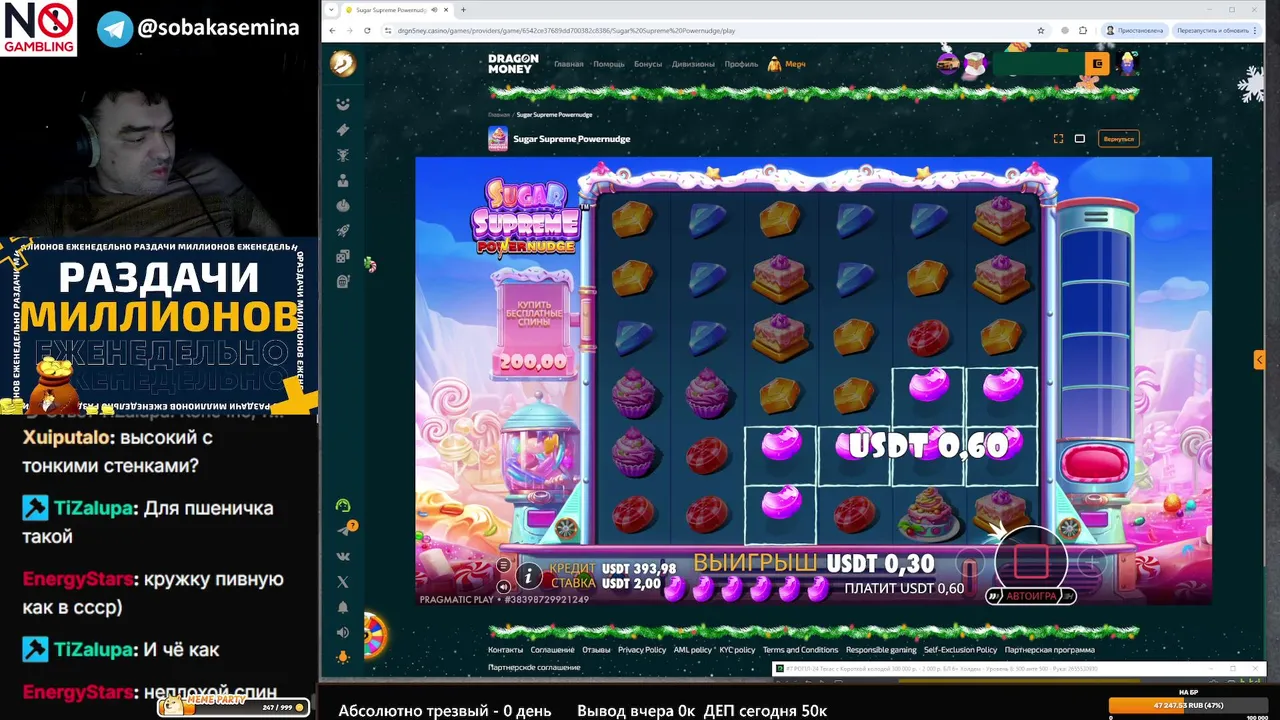Image resolution: width=1280 pixels, height=720 pixels.
Task: Toggle the site sound speaker icon
Action: (343, 632)
